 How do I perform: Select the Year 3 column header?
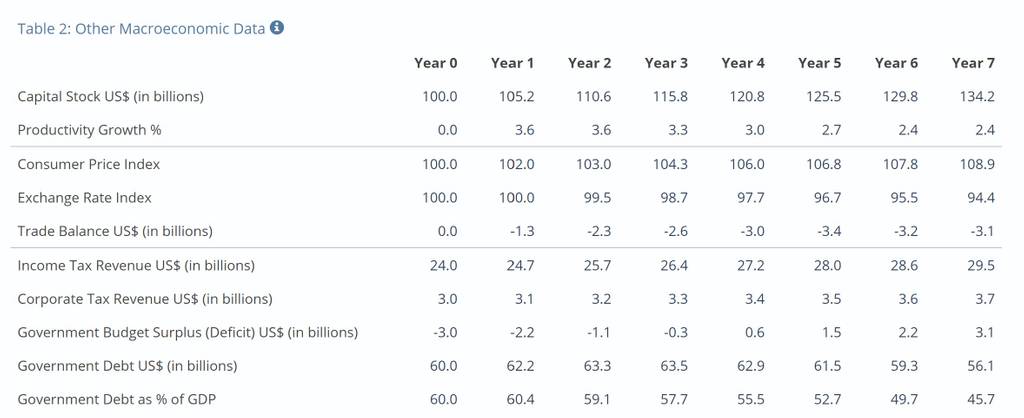[666, 63]
